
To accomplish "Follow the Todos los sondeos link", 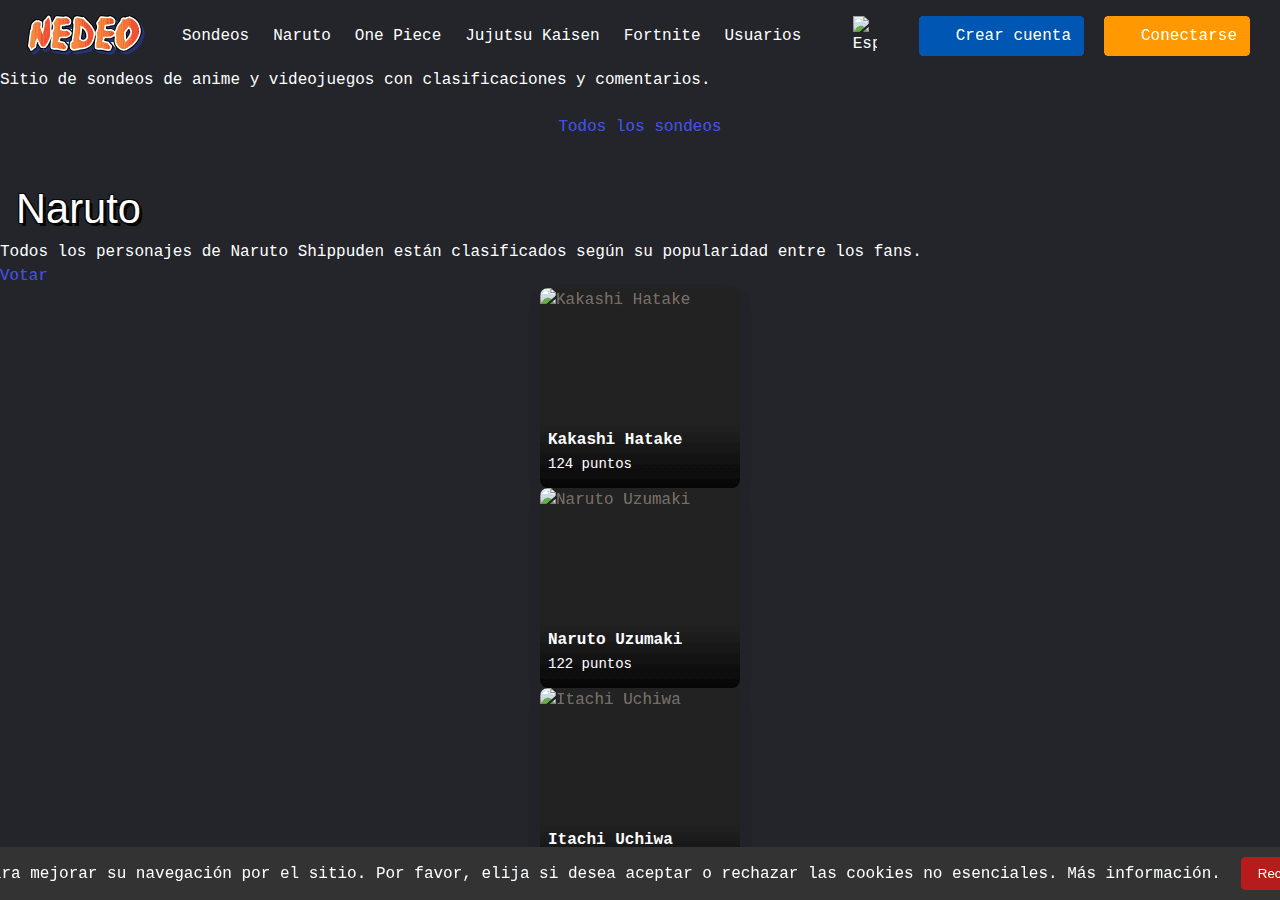I will (x=640, y=126).
